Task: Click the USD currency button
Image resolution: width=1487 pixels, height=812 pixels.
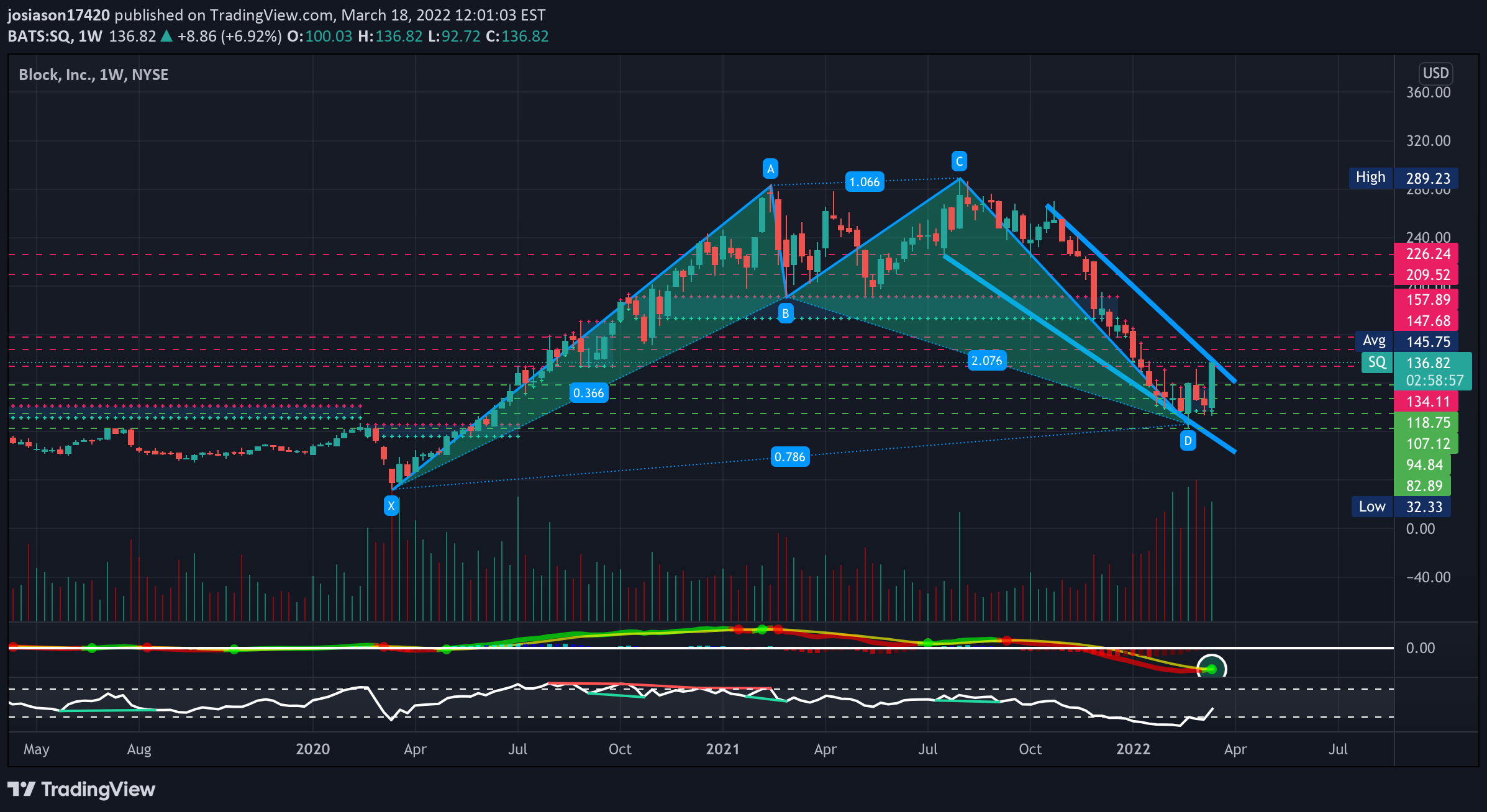Action: (1435, 73)
